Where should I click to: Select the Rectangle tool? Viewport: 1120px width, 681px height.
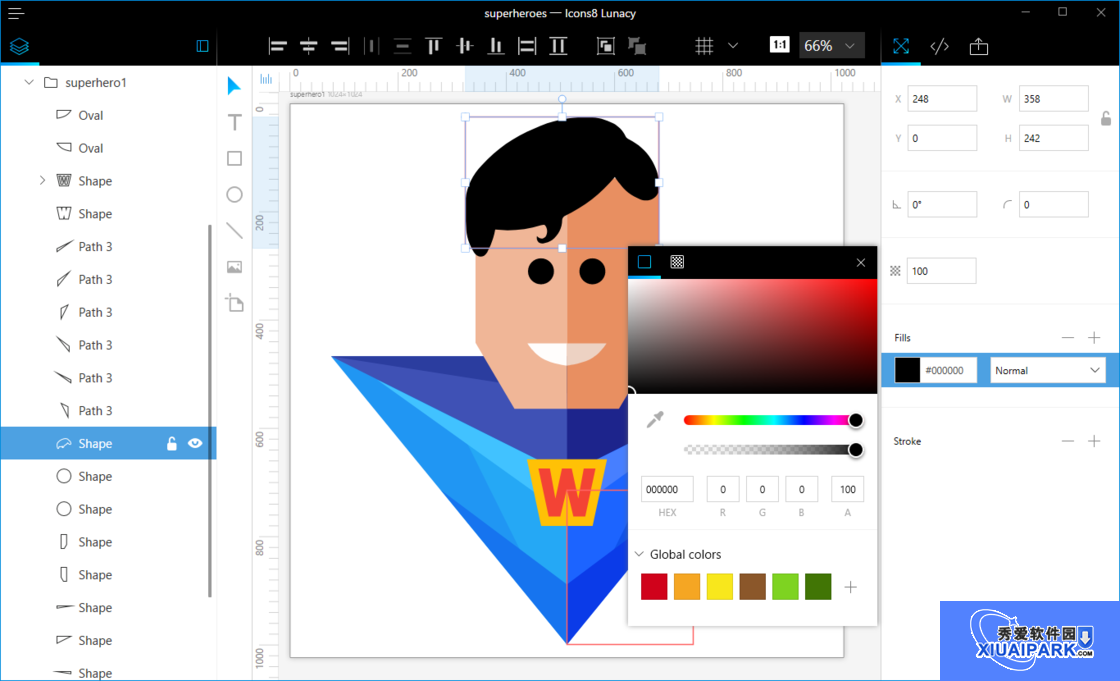pos(234,158)
